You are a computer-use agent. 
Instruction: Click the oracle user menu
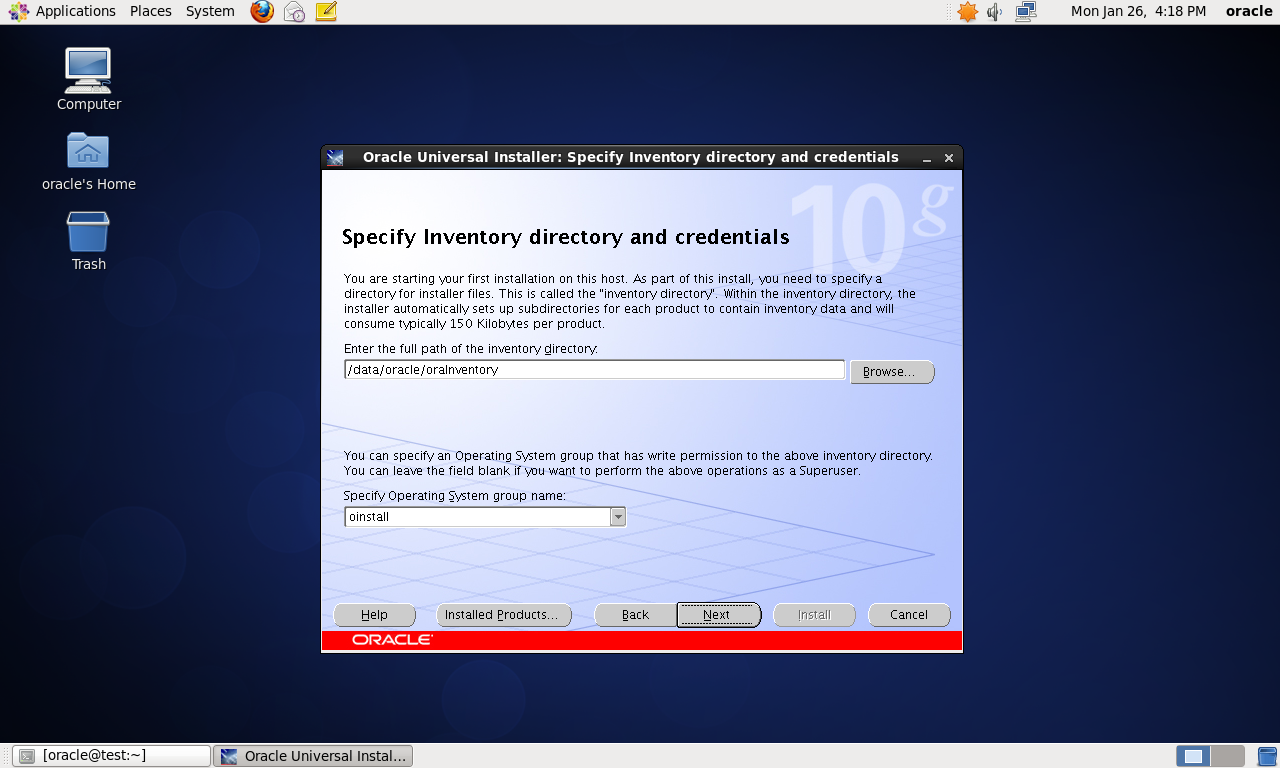1249,11
